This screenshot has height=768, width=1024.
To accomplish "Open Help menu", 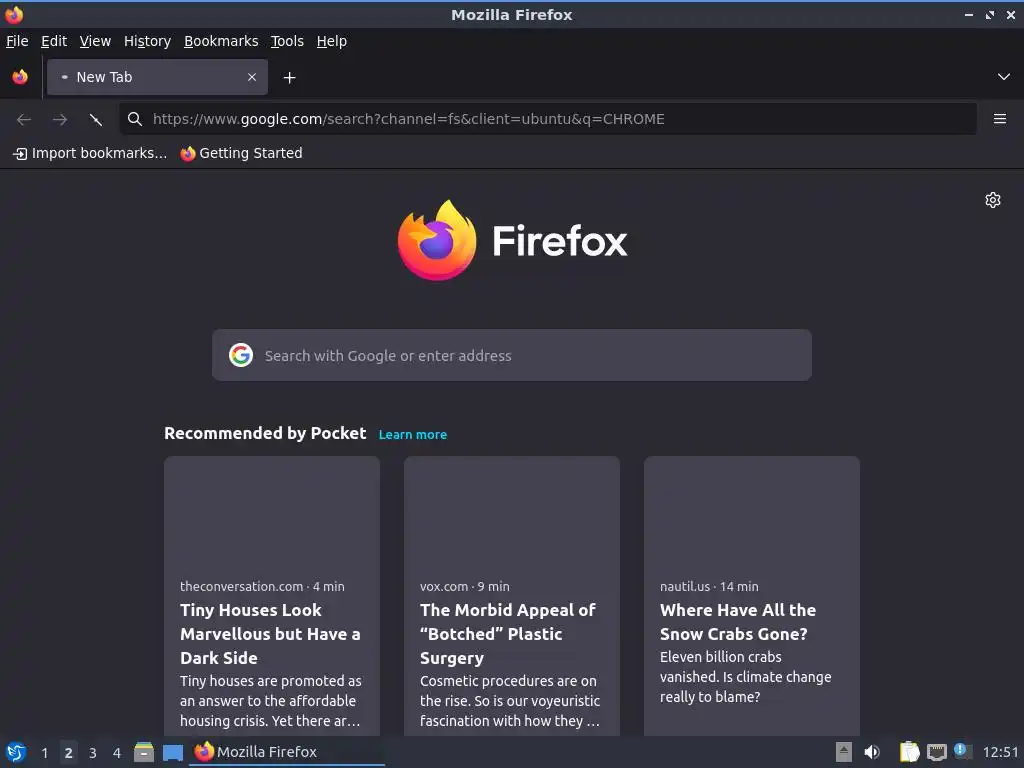I will point(332,41).
